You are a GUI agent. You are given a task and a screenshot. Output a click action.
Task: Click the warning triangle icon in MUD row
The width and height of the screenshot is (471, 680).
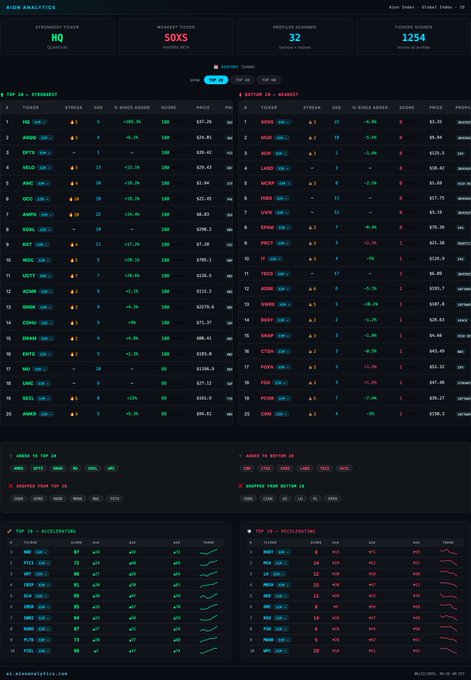coord(310,138)
